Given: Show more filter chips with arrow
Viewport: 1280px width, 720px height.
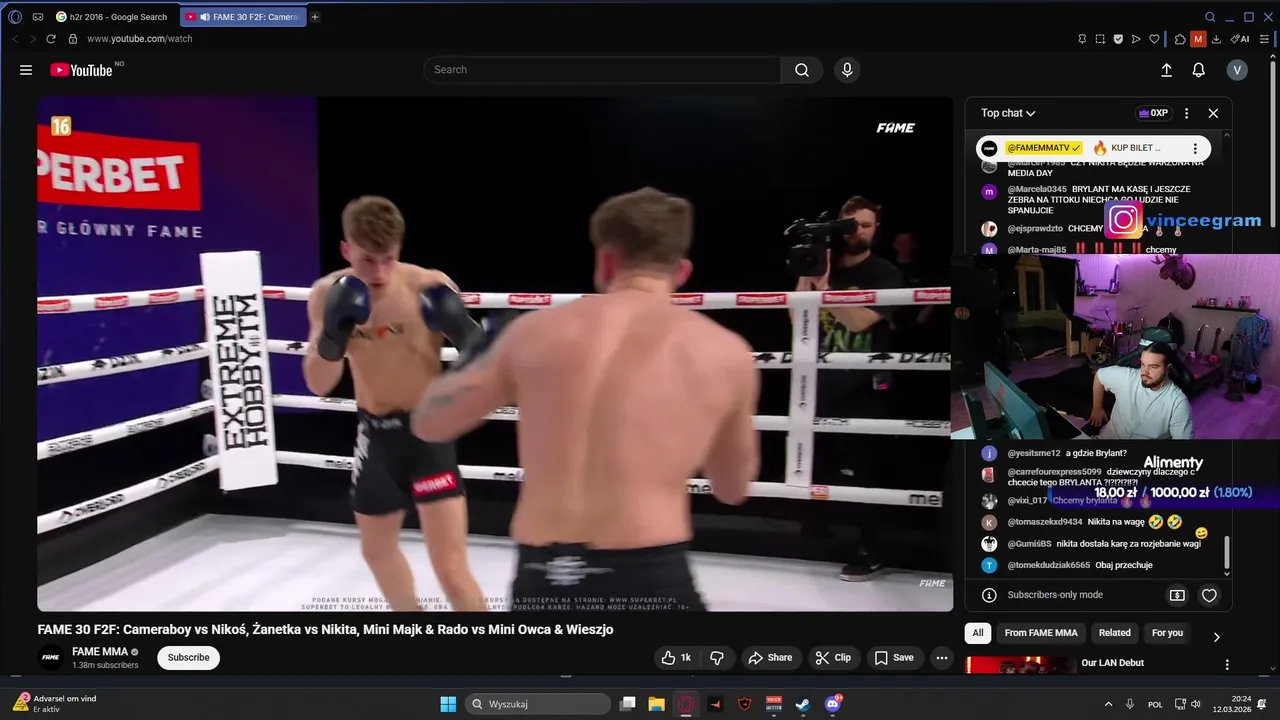Looking at the screenshot, I should tap(1216, 637).
